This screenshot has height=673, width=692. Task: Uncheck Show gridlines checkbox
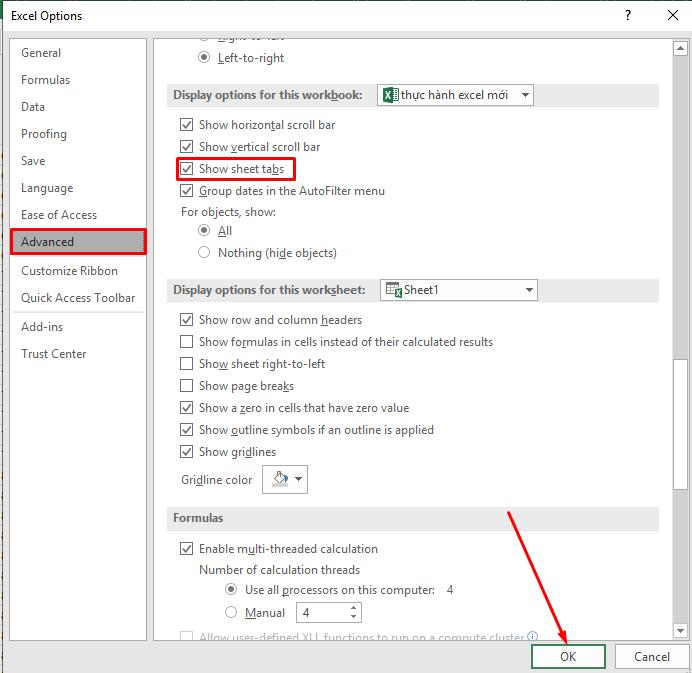click(x=187, y=451)
